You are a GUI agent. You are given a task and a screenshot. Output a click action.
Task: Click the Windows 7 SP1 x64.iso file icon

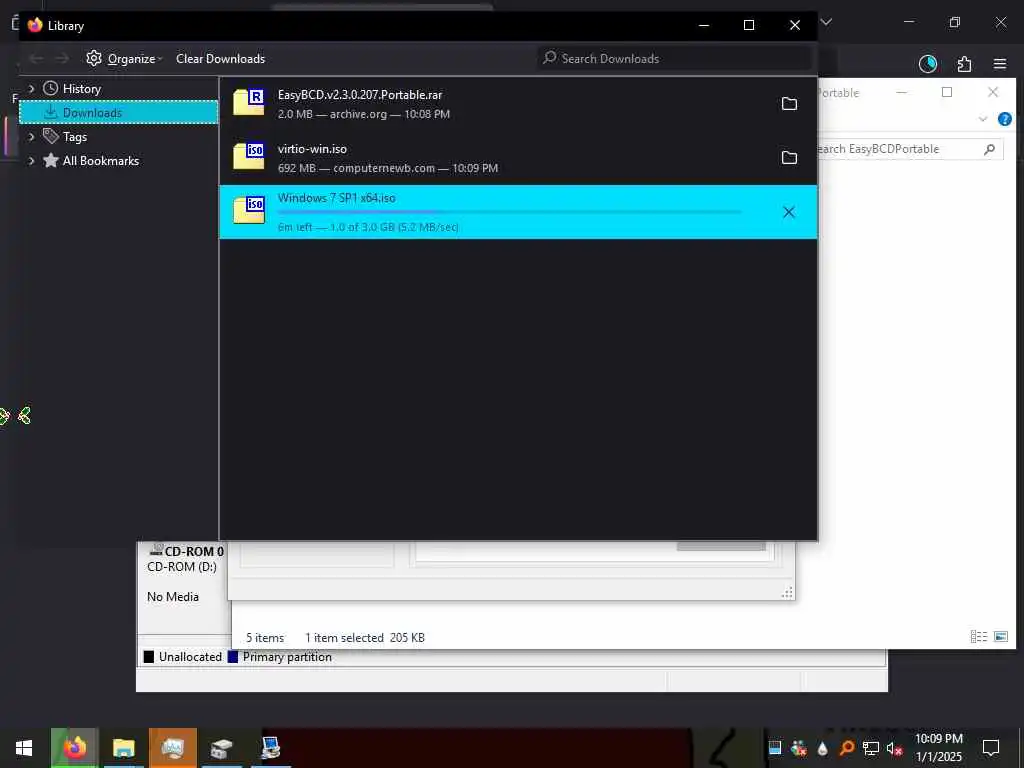[249, 210]
